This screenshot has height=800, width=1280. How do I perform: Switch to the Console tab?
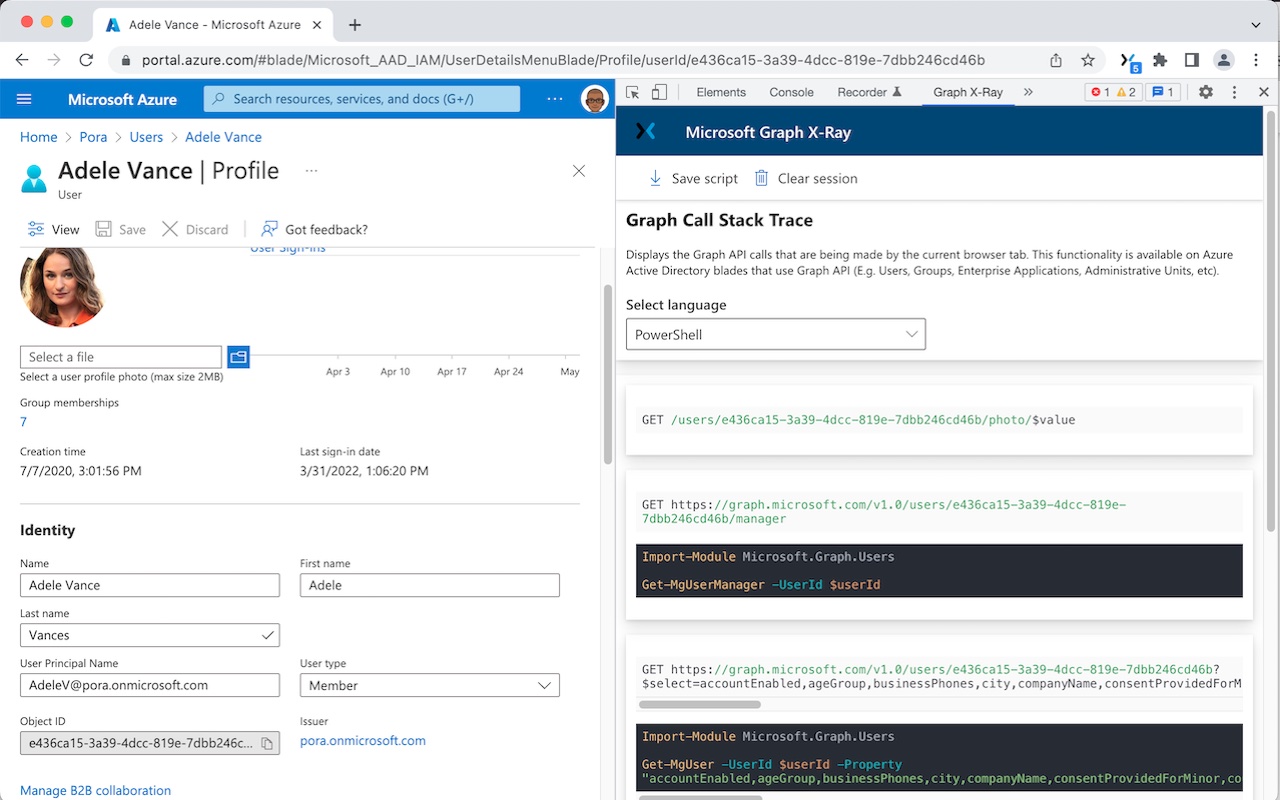coord(791,92)
